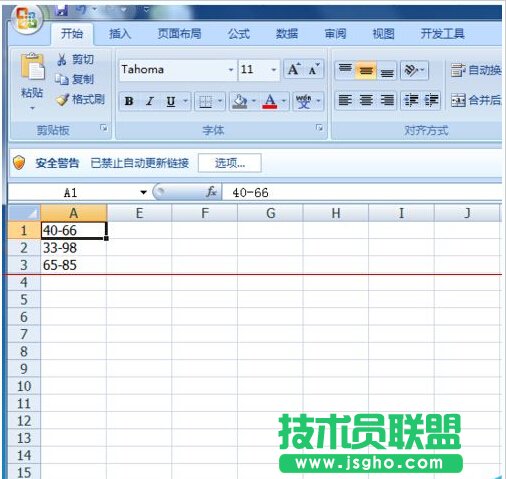Click the 合并后 merge cells button
Viewport: 506px width, 479px height.
tap(476, 100)
